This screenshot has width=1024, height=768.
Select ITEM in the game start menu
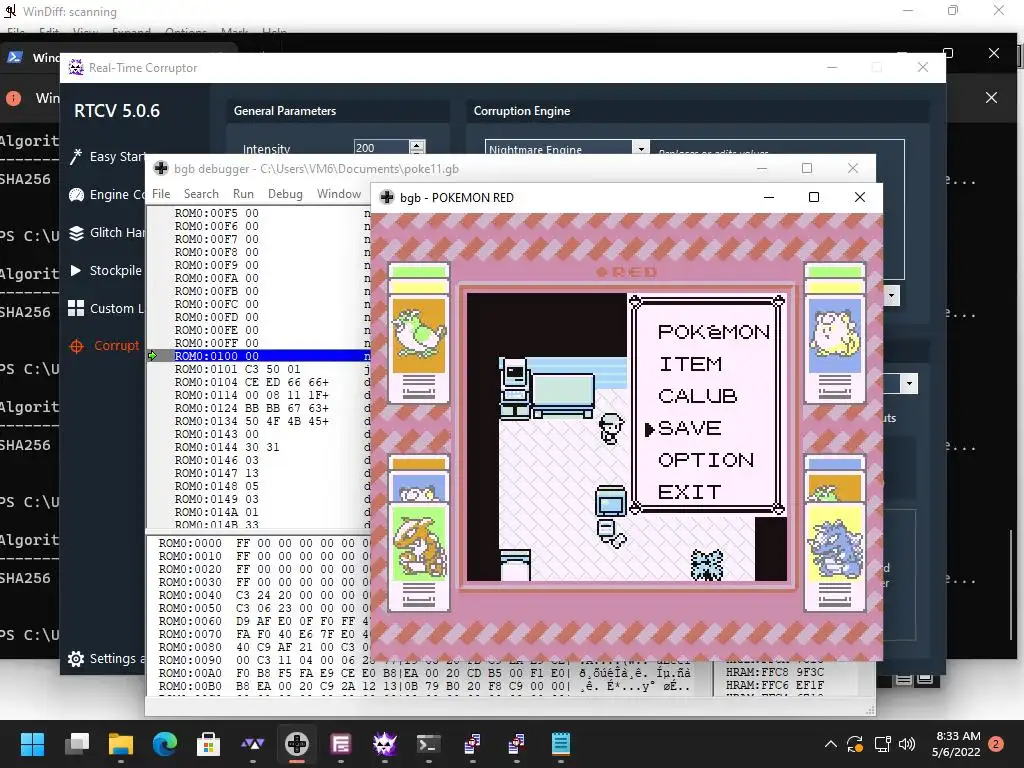[690, 364]
